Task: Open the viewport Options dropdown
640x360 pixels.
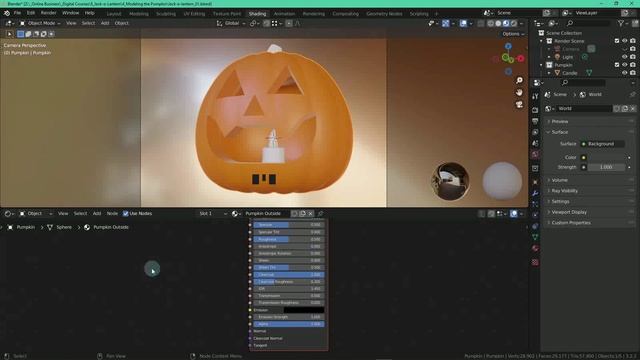Action: click(513, 34)
